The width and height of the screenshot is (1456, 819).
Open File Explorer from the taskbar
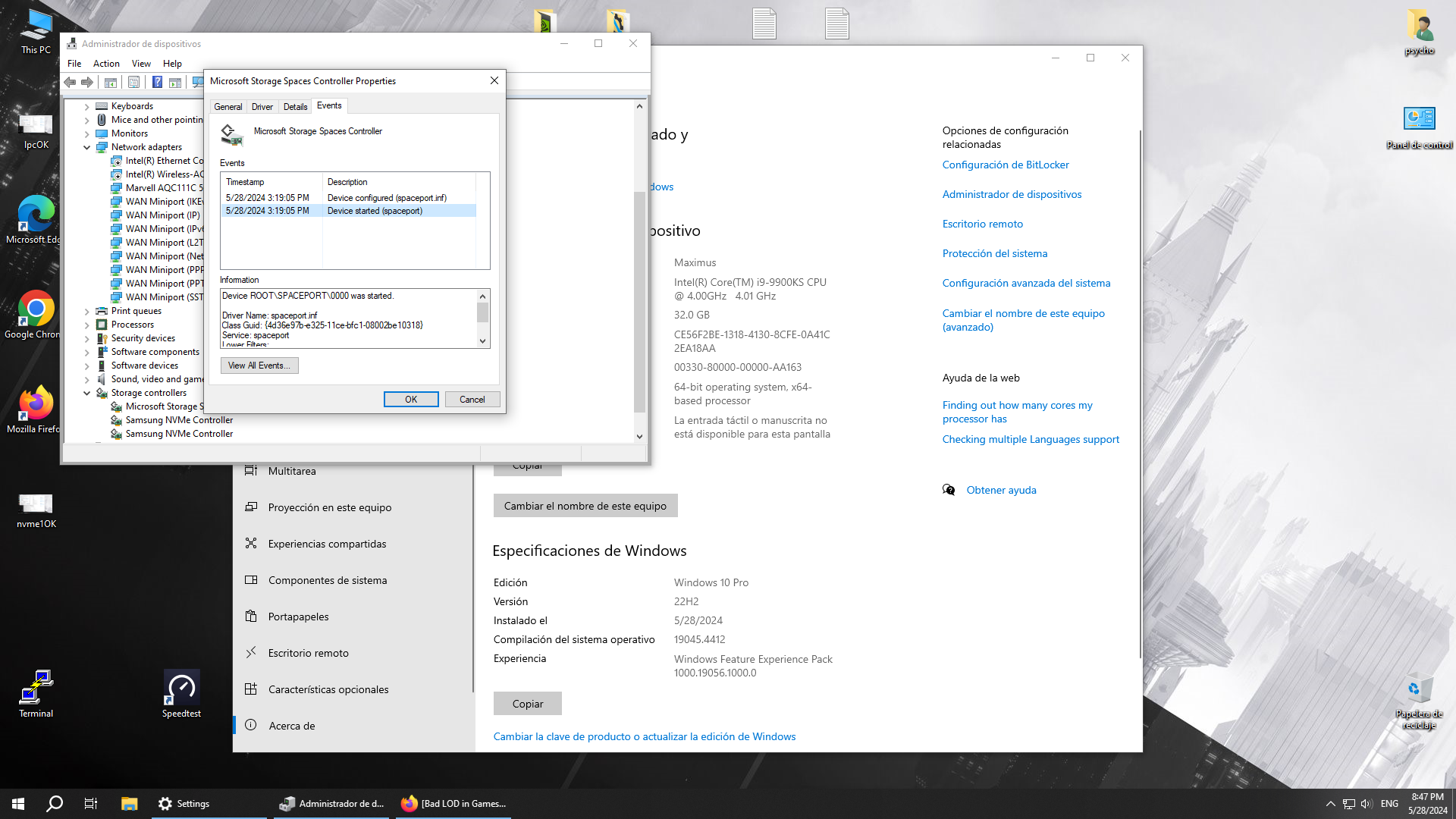click(129, 804)
